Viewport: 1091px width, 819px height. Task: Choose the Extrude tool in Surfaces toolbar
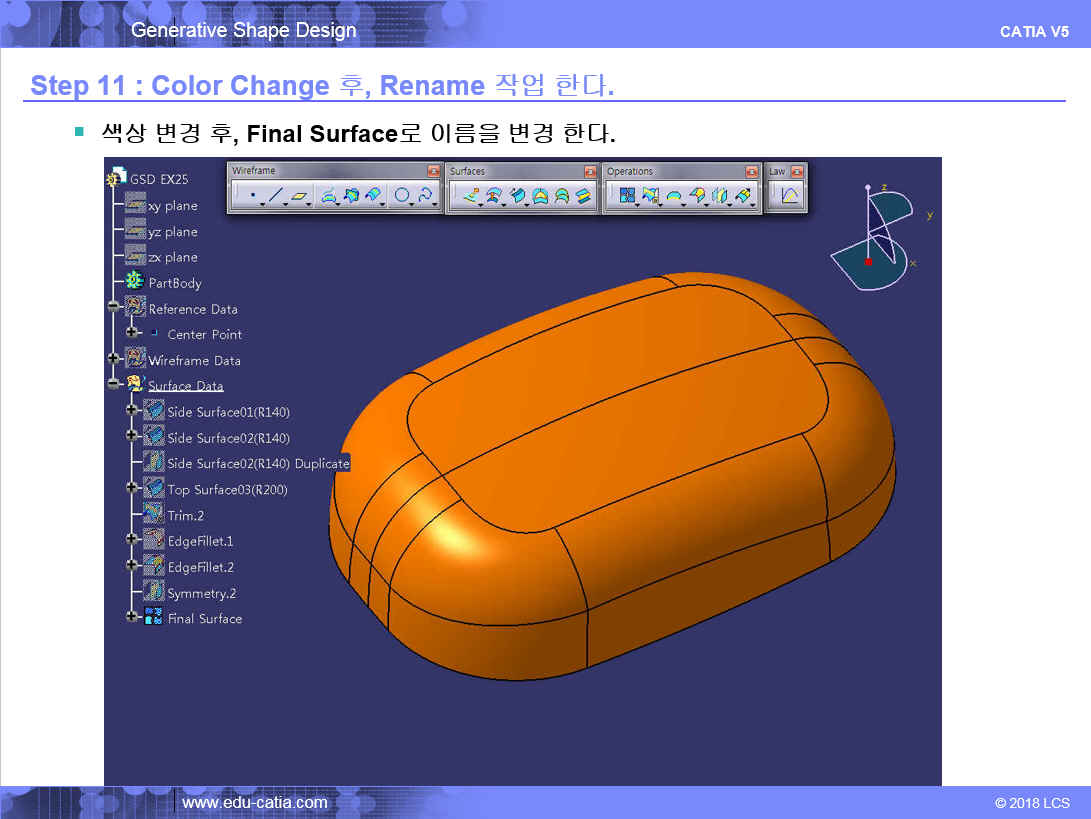coord(471,197)
